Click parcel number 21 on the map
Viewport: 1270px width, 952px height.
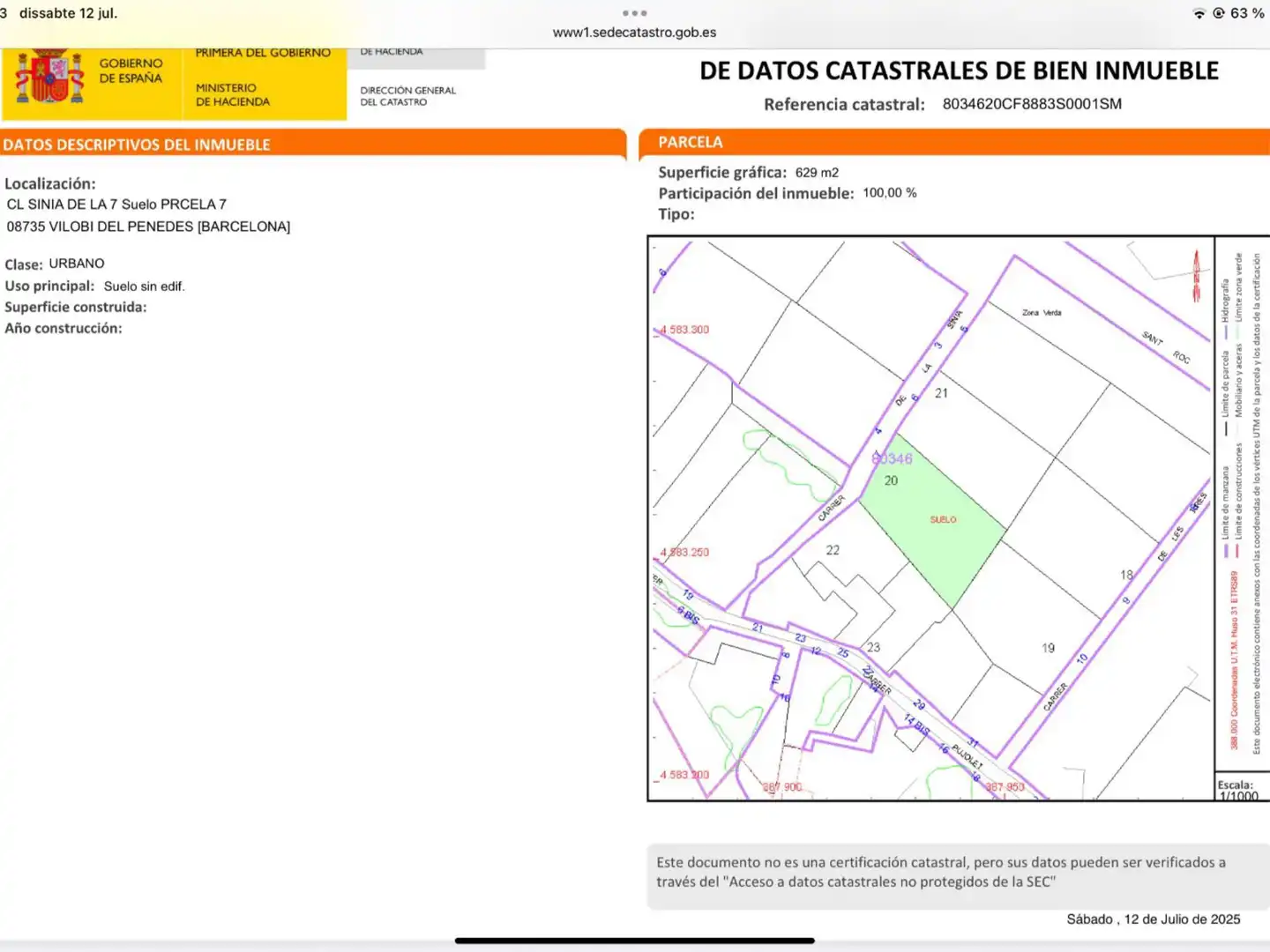pyautogui.click(x=941, y=393)
